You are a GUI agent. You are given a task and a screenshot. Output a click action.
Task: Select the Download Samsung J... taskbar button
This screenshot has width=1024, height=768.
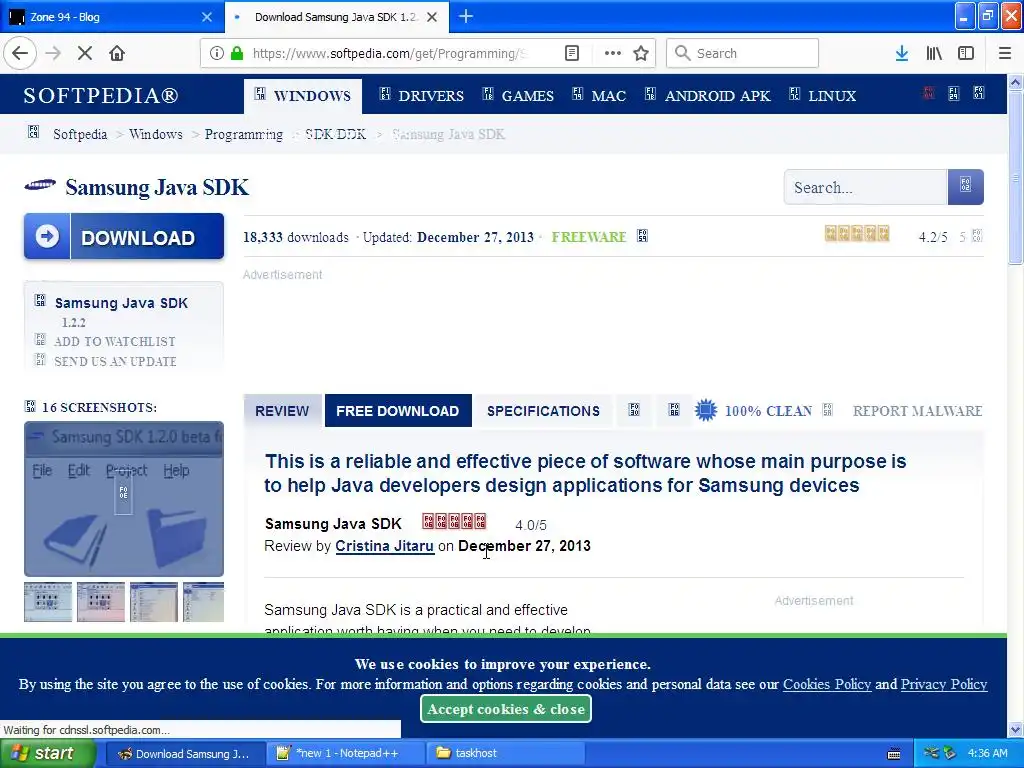(x=185, y=754)
